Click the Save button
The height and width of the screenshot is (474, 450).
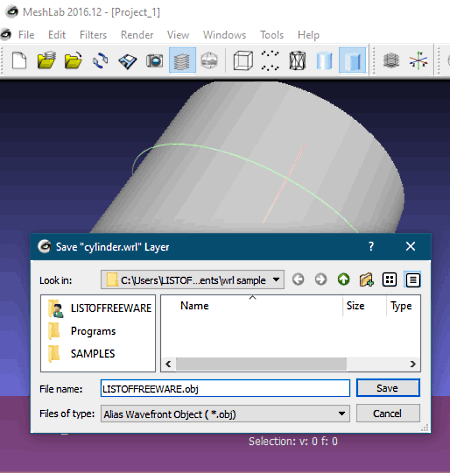click(x=388, y=388)
